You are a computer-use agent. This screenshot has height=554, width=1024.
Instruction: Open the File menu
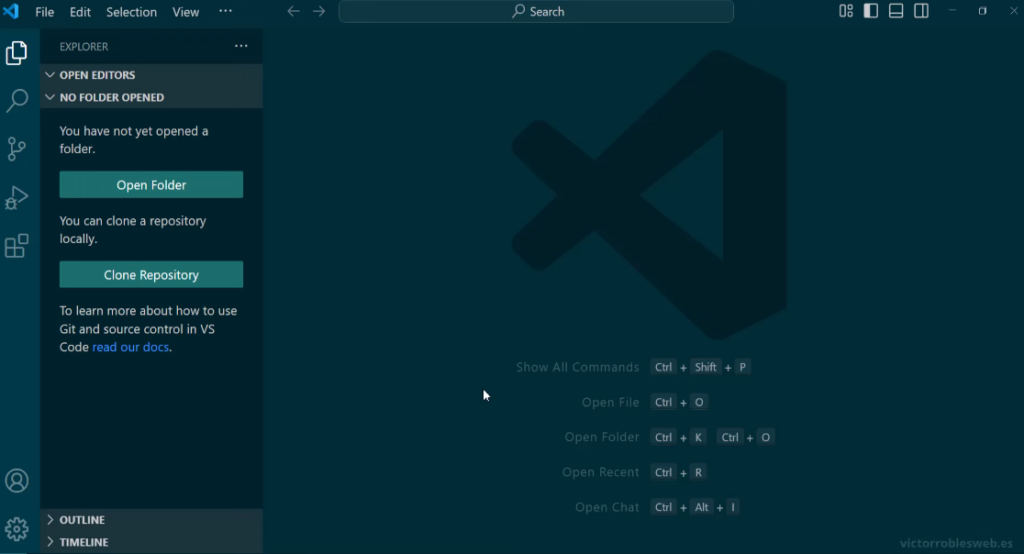pos(44,12)
